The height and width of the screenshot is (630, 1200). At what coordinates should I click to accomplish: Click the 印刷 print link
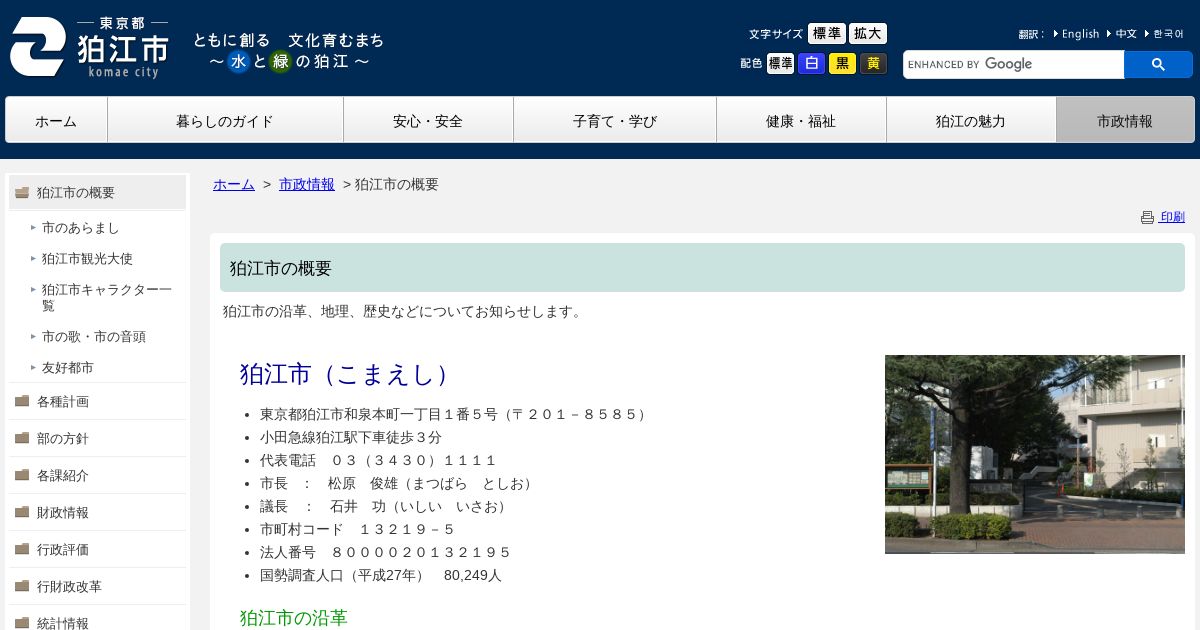click(1172, 217)
